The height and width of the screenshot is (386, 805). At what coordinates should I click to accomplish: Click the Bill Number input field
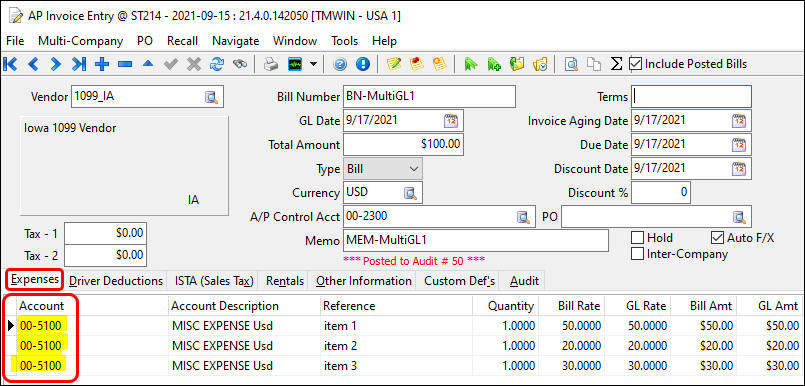[x=429, y=97]
